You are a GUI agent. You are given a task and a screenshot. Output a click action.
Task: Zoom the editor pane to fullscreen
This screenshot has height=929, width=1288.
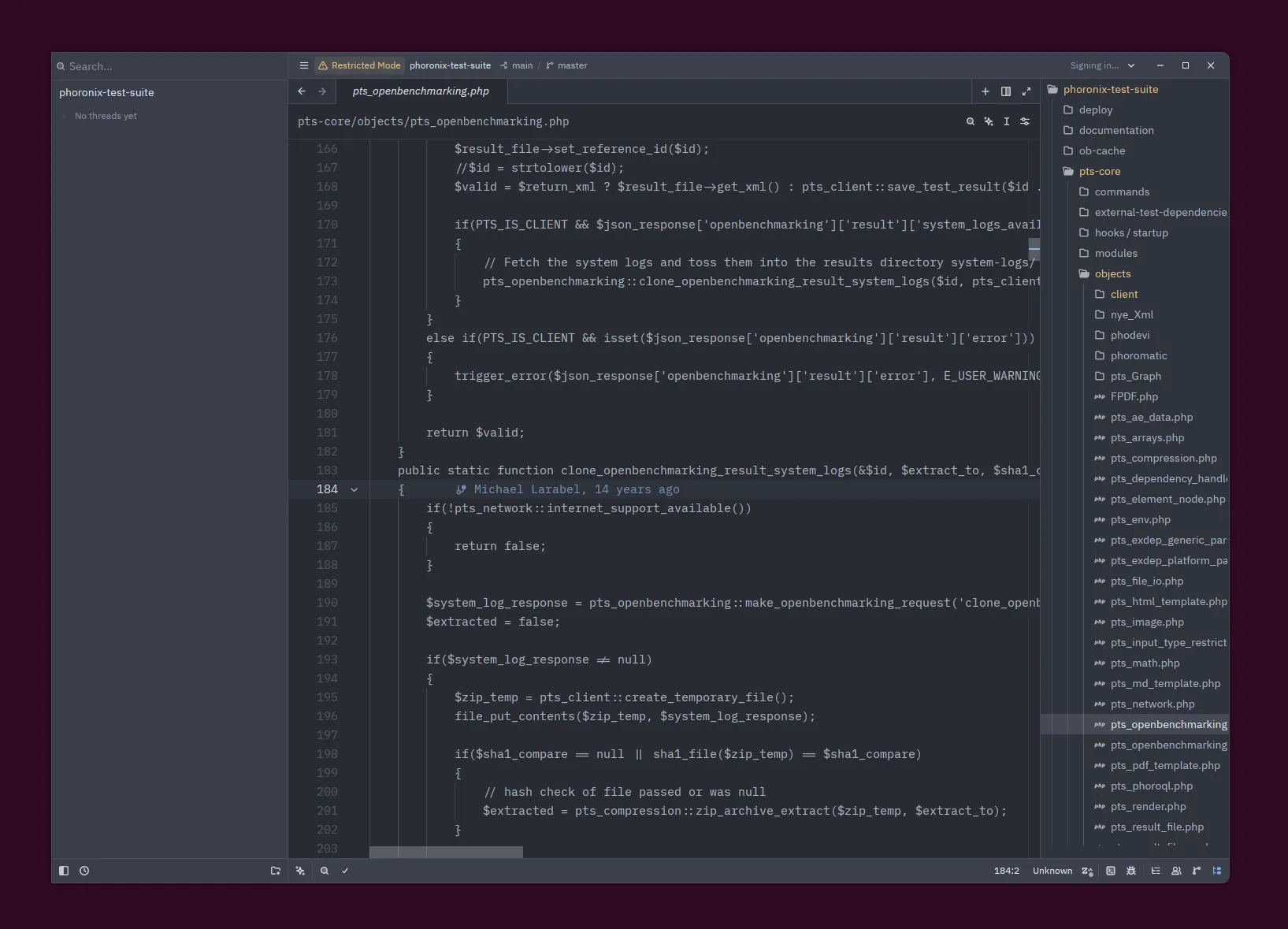(1026, 91)
